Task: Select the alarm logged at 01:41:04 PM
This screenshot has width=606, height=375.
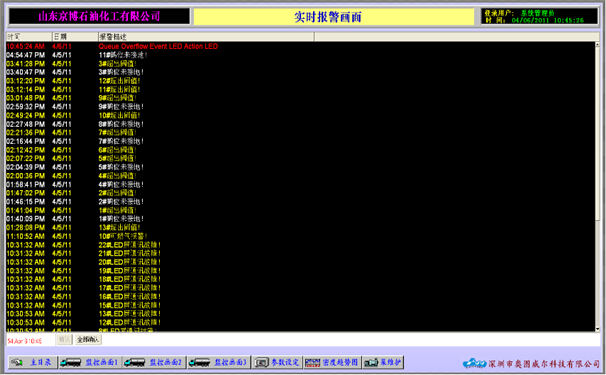Action: coord(300,210)
